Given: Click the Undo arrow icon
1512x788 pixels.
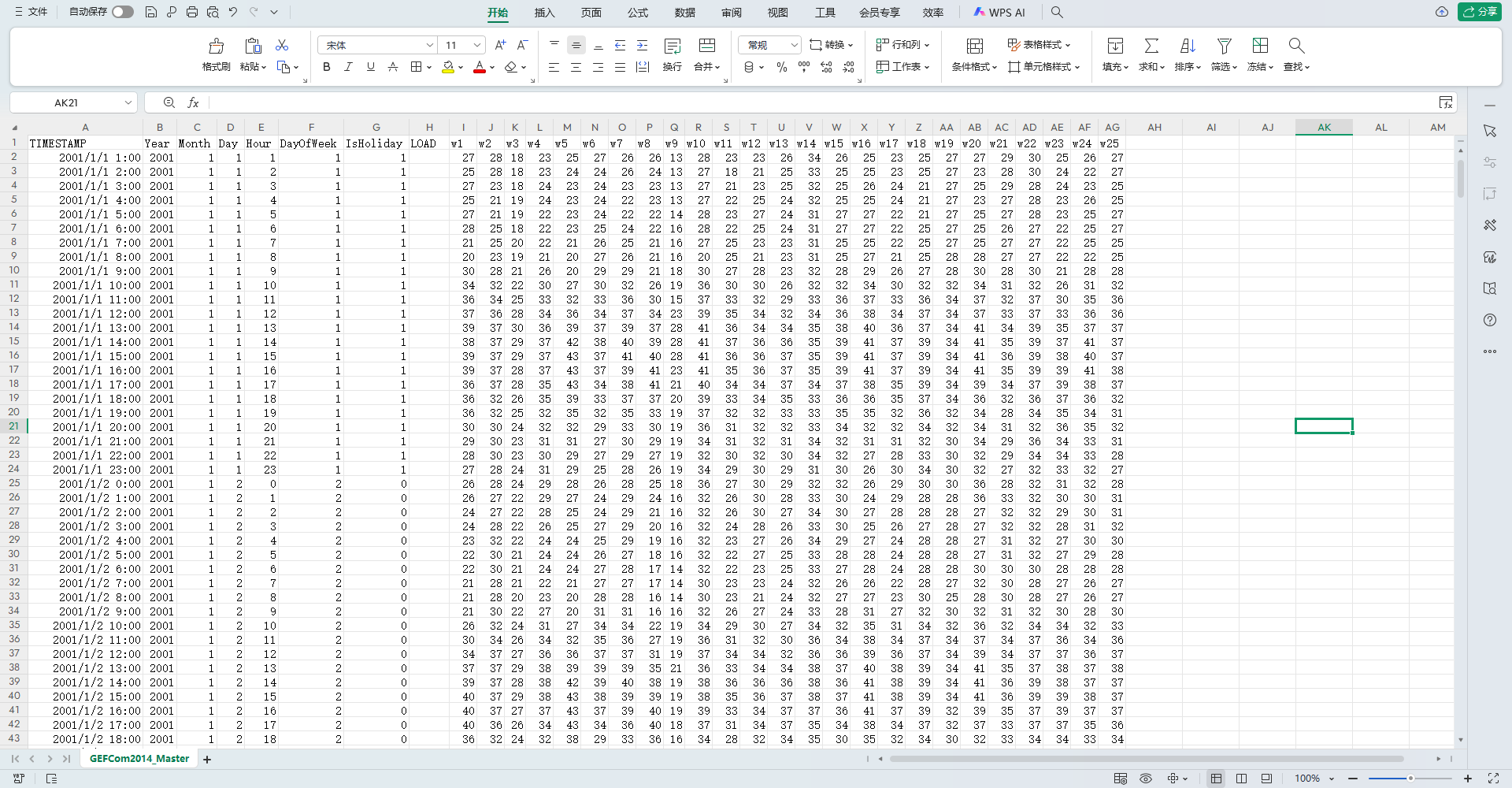Looking at the screenshot, I should (x=233, y=12).
